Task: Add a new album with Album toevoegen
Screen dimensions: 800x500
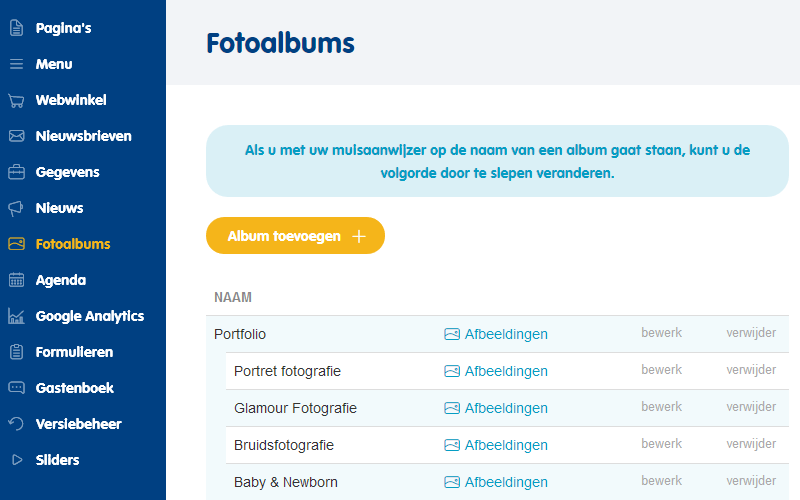Action: pyautogui.click(x=295, y=236)
